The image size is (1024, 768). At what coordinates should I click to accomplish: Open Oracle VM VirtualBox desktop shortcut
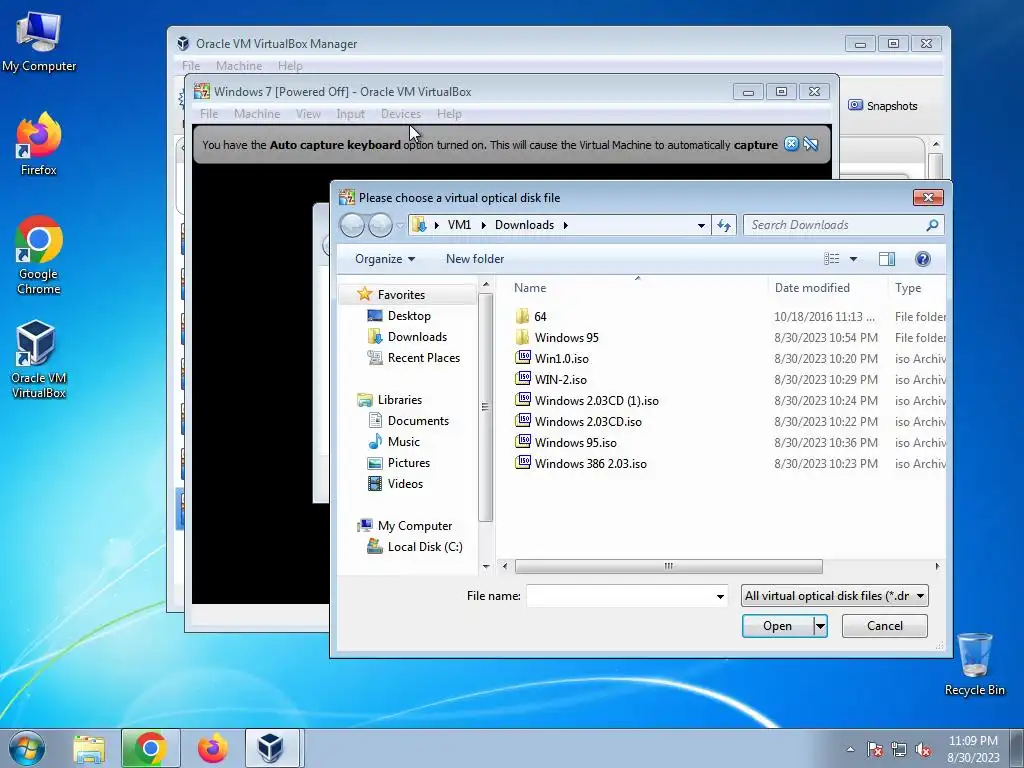tap(39, 359)
